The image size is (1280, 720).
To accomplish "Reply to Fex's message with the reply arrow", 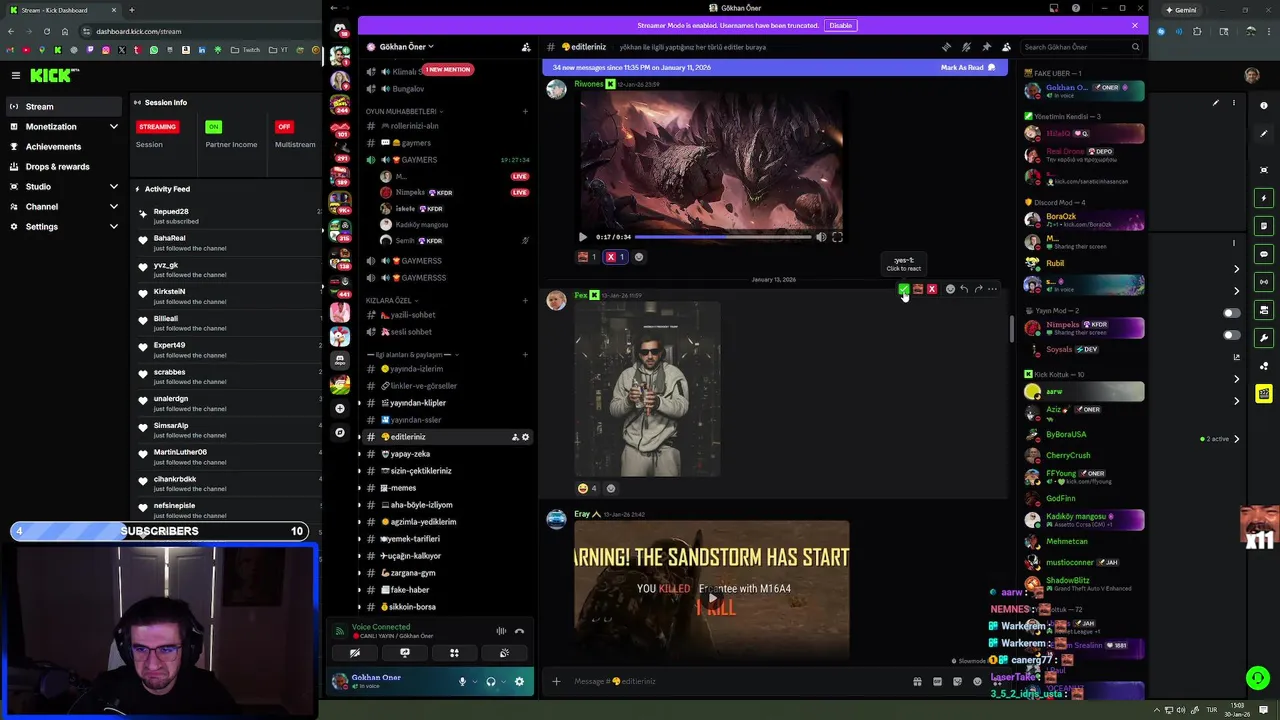I will click(x=964, y=289).
